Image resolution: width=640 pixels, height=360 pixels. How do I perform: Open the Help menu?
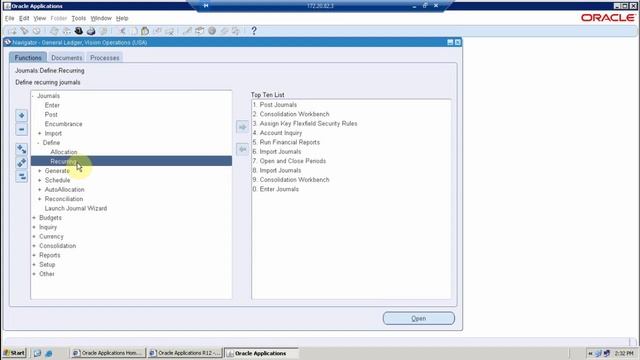click(x=122, y=18)
